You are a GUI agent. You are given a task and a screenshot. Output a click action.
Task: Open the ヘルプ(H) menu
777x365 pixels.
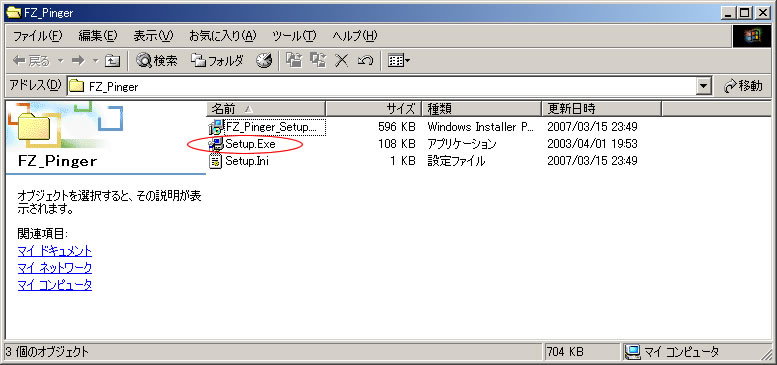(355, 36)
